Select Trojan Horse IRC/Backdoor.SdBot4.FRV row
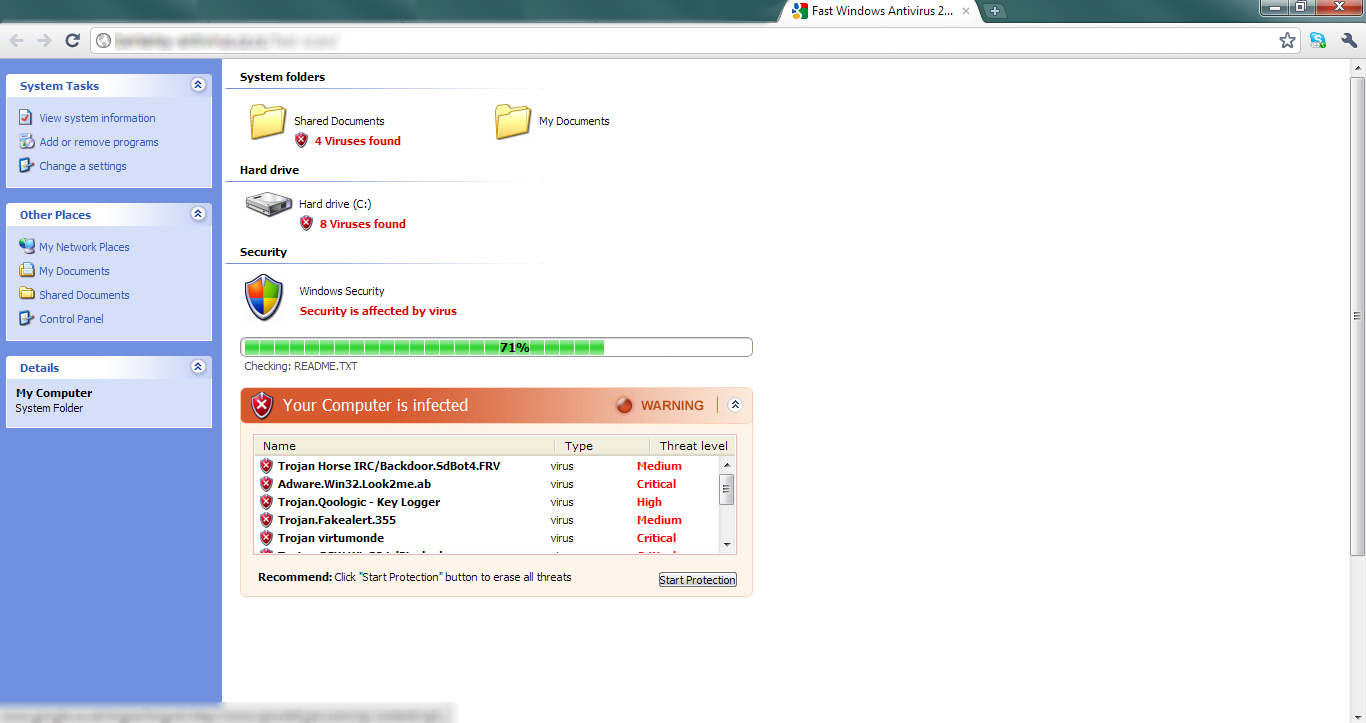This screenshot has width=1366, height=723. tap(488, 466)
